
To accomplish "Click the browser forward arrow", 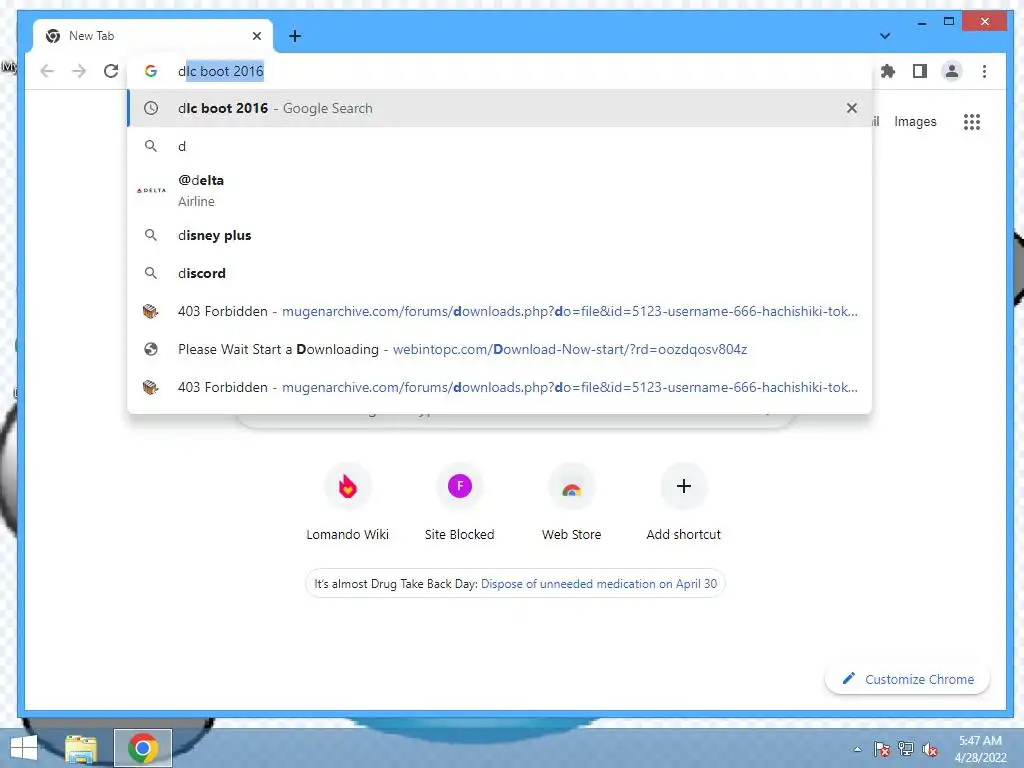I will click(79, 71).
